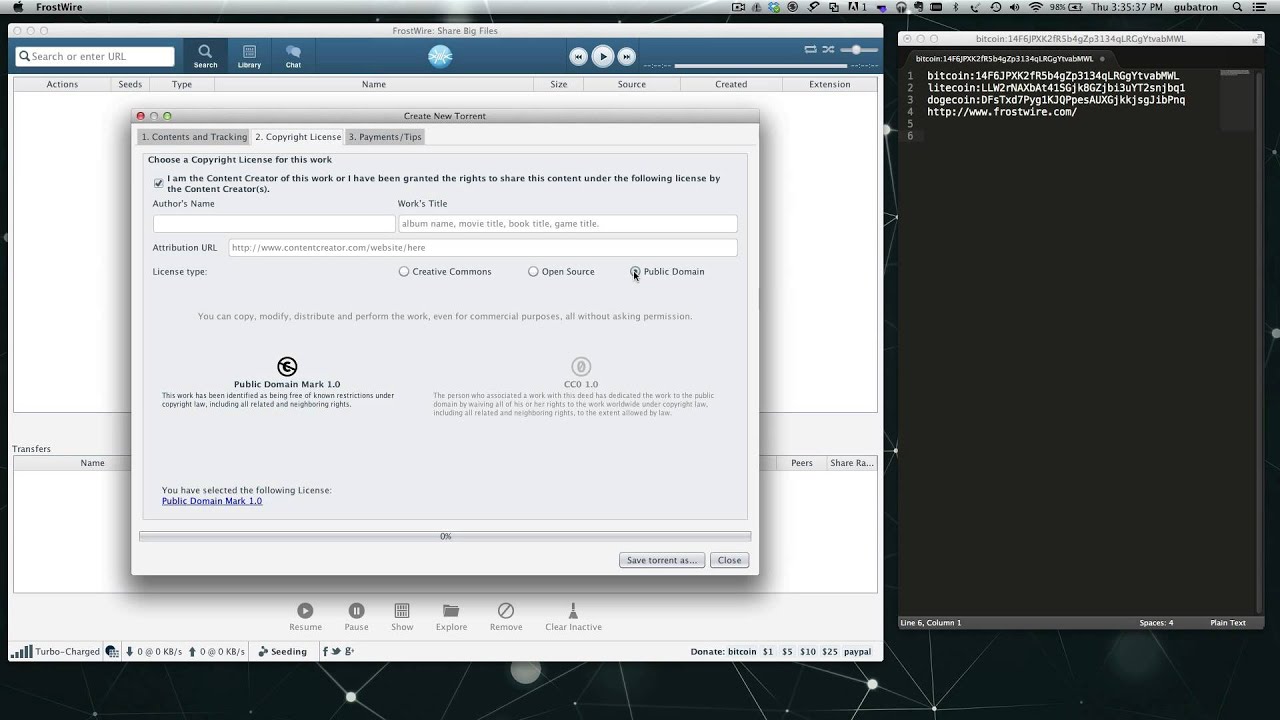Open the FrostWire menu in menu bar
This screenshot has width=1280, height=720.
coord(59,7)
